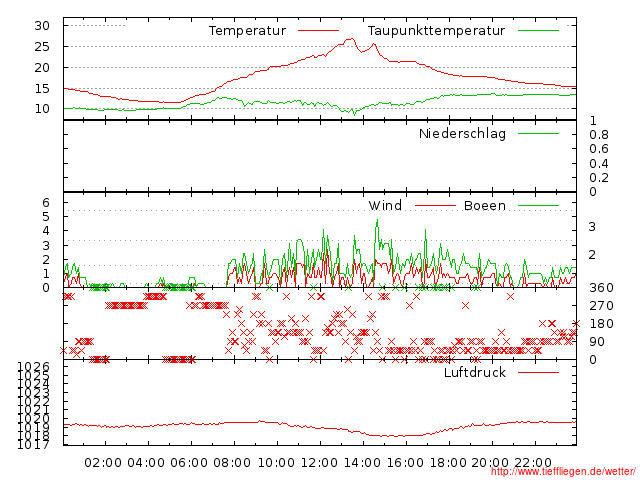This screenshot has height=480, width=640.
Task: Open the tieffliegen.de/wetter link
Action: (563, 471)
